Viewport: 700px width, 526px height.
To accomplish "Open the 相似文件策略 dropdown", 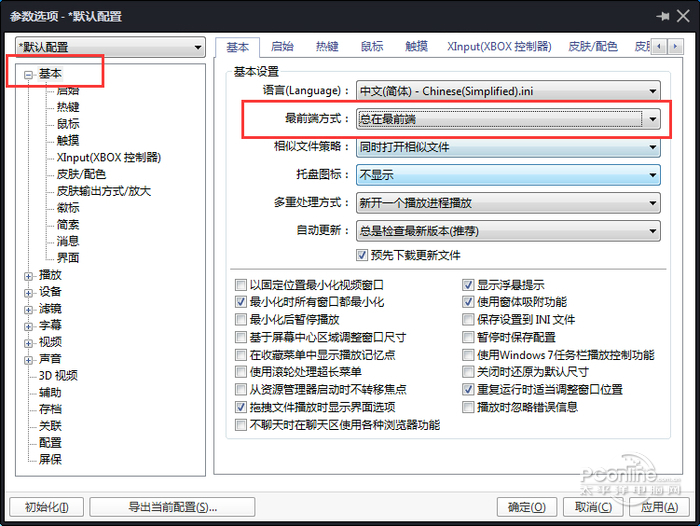I will click(508, 147).
